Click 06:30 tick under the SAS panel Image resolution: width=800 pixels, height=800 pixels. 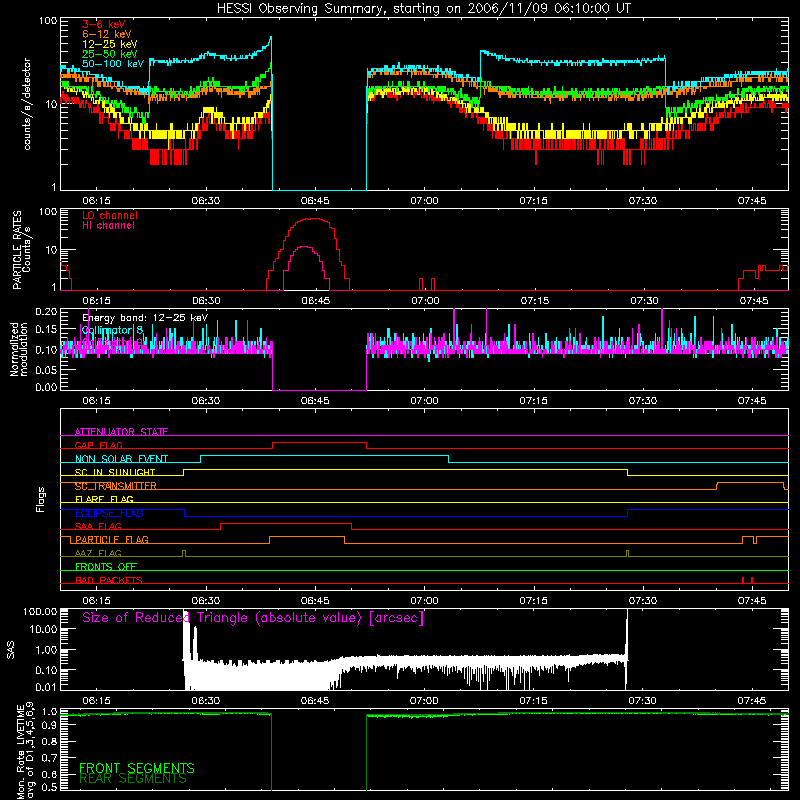[x=206, y=701]
